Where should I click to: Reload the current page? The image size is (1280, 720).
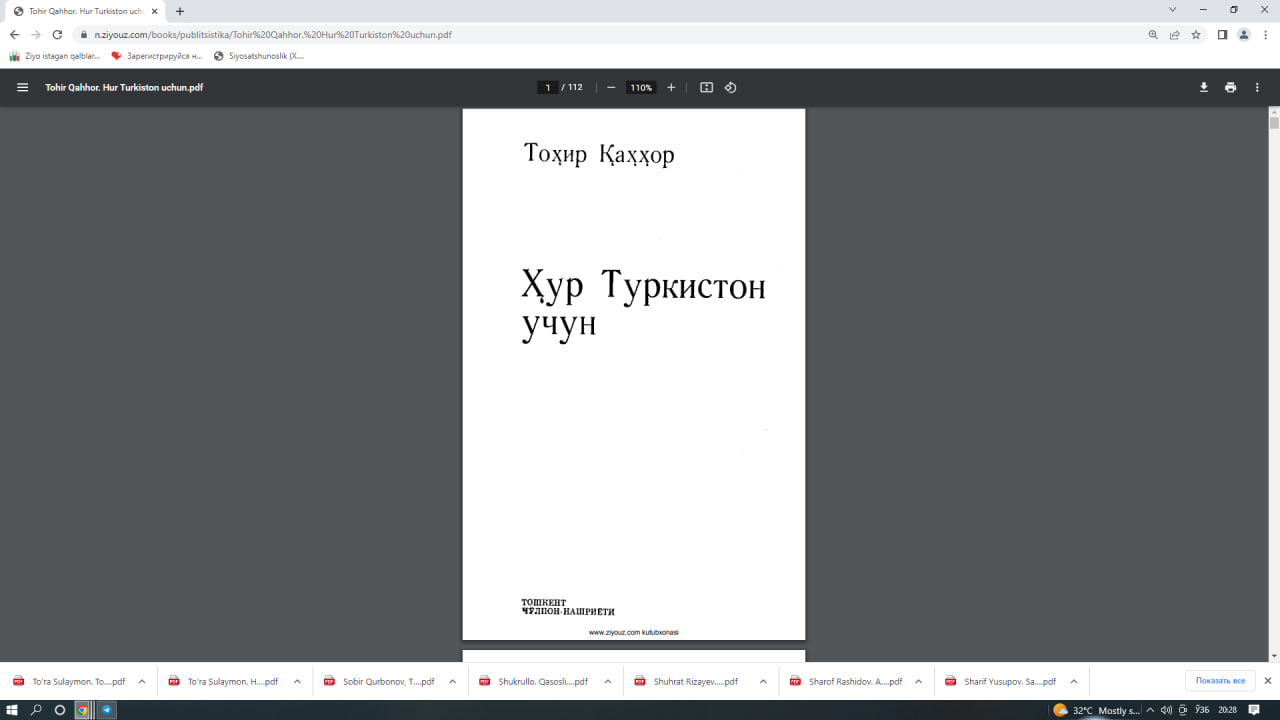pyautogui.click(x=57, y=34)
